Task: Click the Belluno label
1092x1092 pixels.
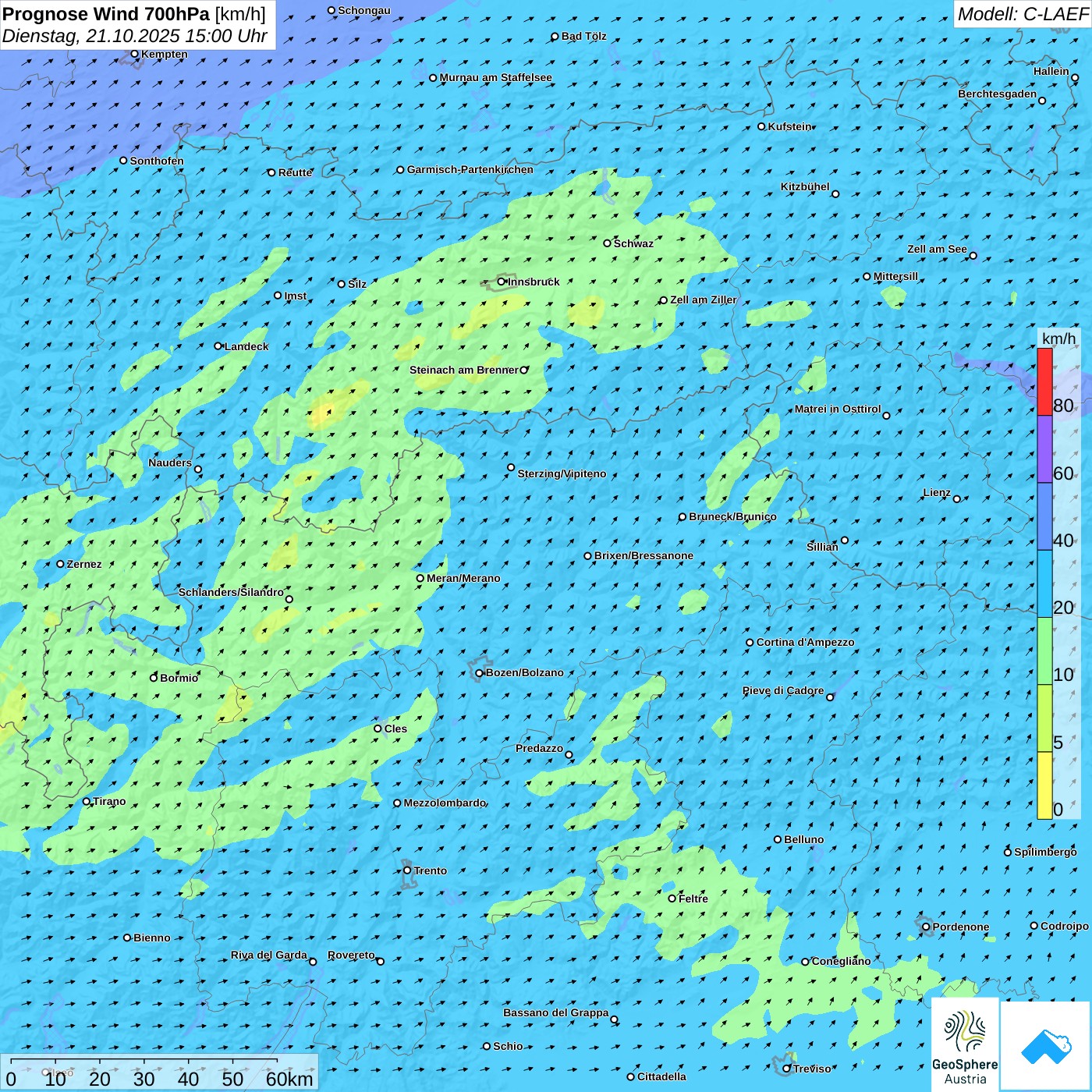Action: pos(804,839)
